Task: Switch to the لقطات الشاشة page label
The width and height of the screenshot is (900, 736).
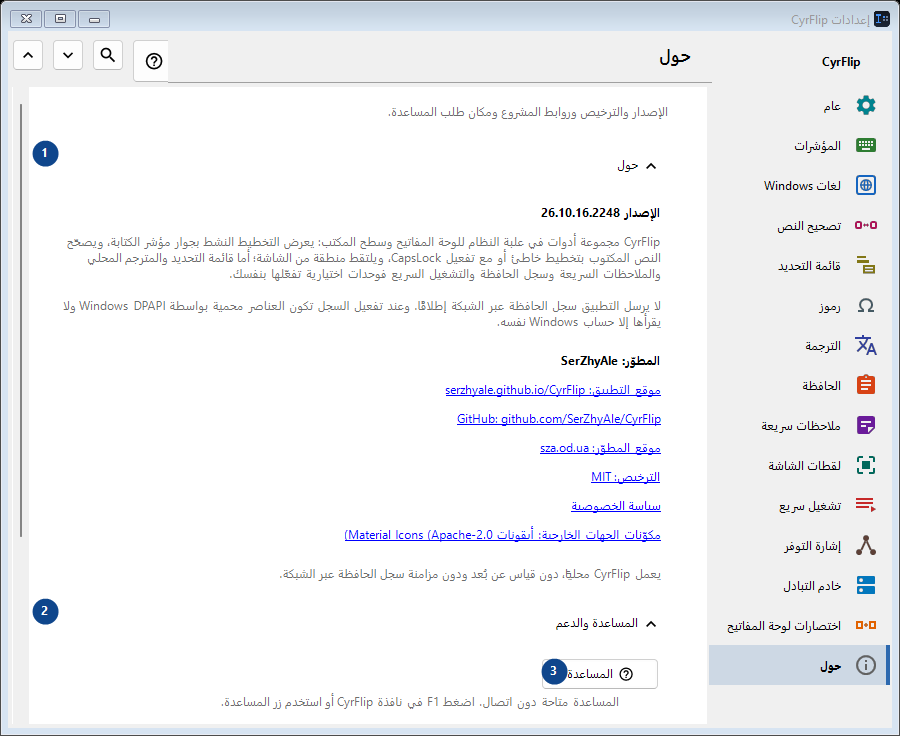Action: point(804,466)
